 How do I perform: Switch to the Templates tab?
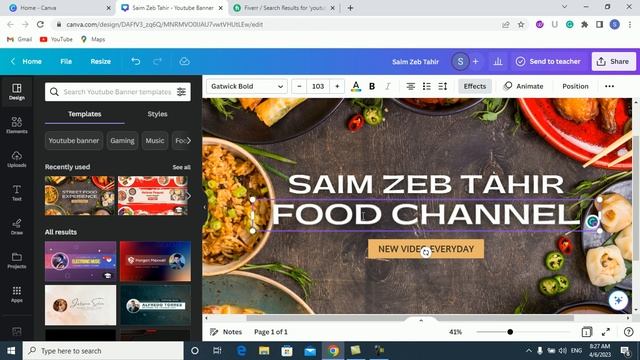(84, 114)
